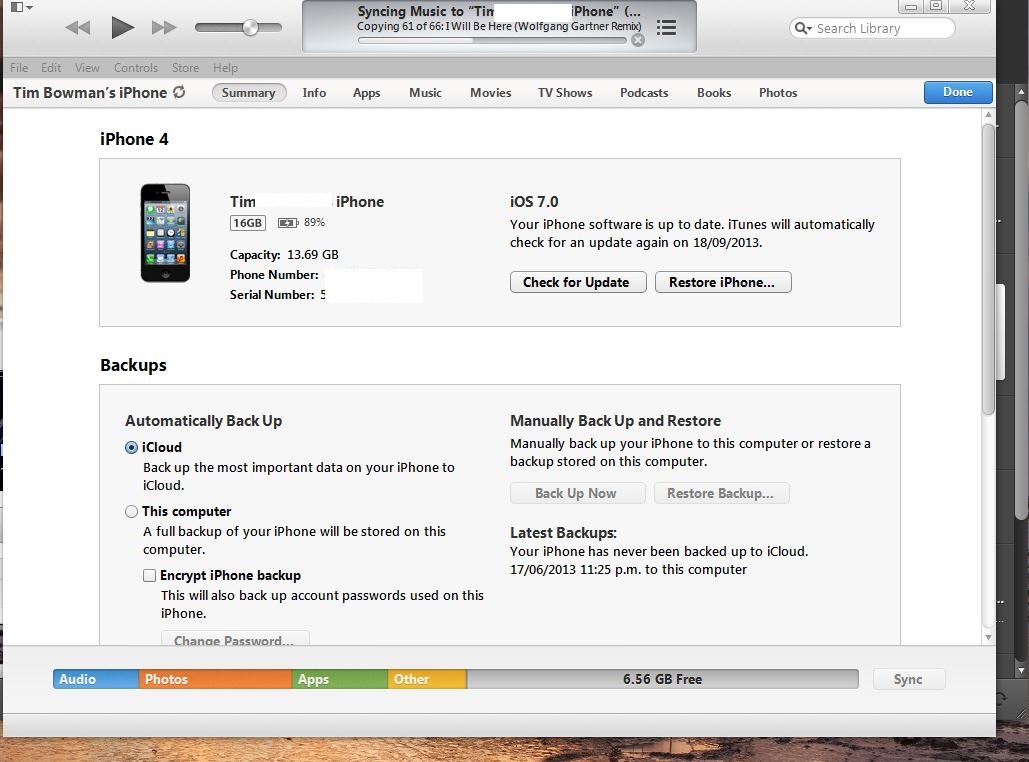Click the Change Password... button
1029x762 pixels.
click(x=235, y=639)
